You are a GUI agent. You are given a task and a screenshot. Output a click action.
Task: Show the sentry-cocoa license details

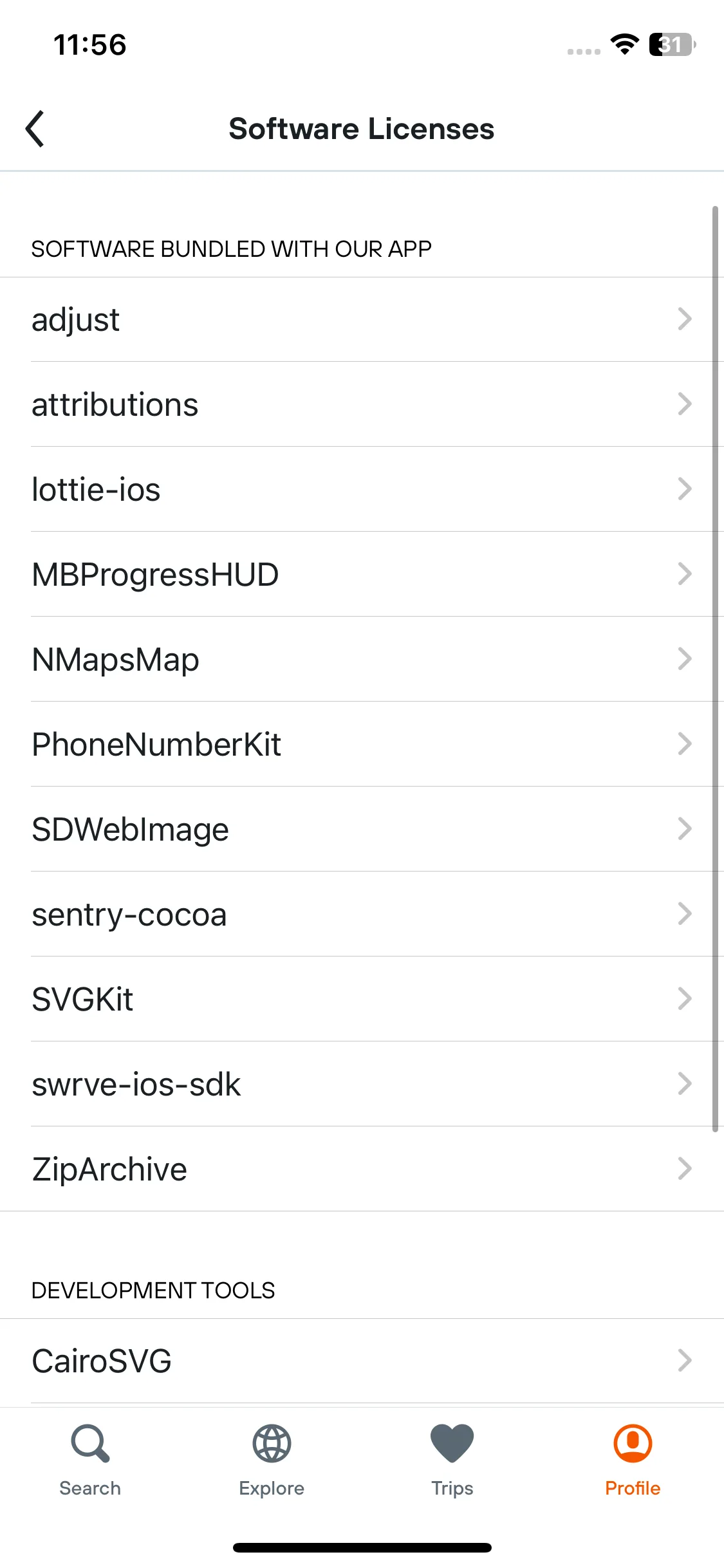pos(362,914)
